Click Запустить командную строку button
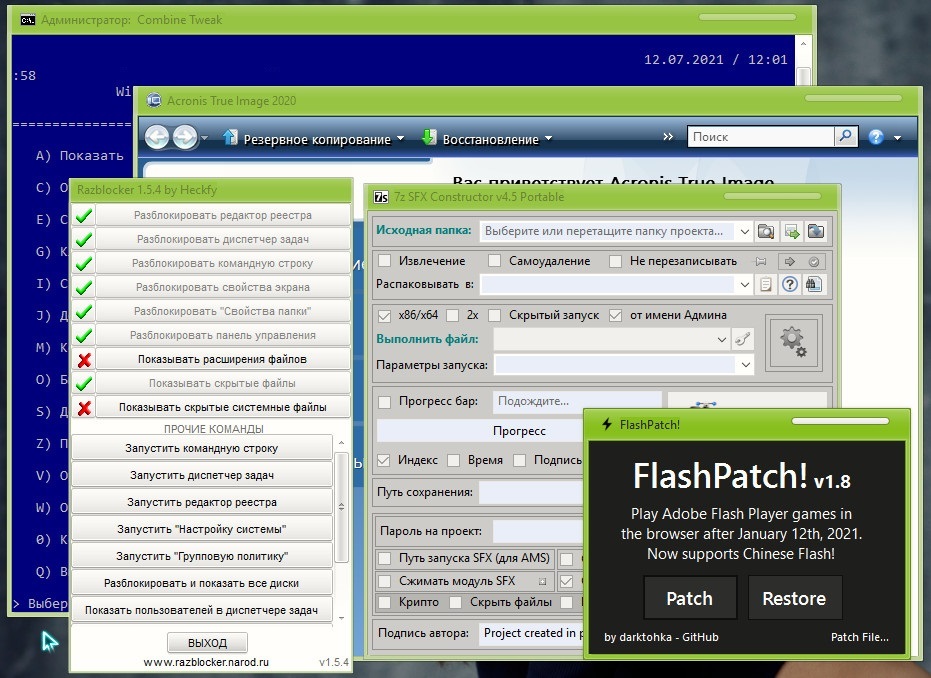The width and height of the screenshot is (931, 678). 202,448
